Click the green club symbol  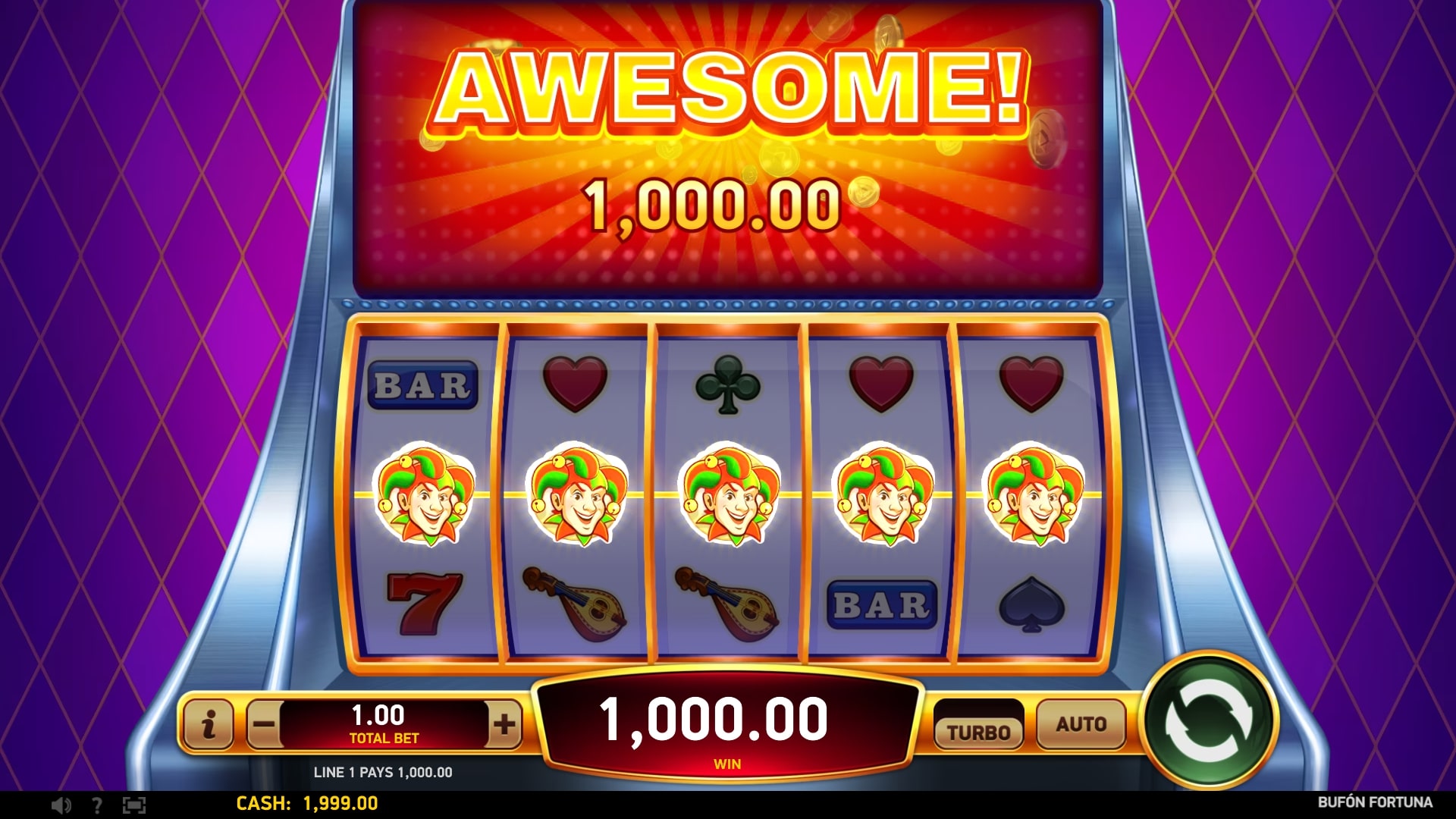pos(728,384)
